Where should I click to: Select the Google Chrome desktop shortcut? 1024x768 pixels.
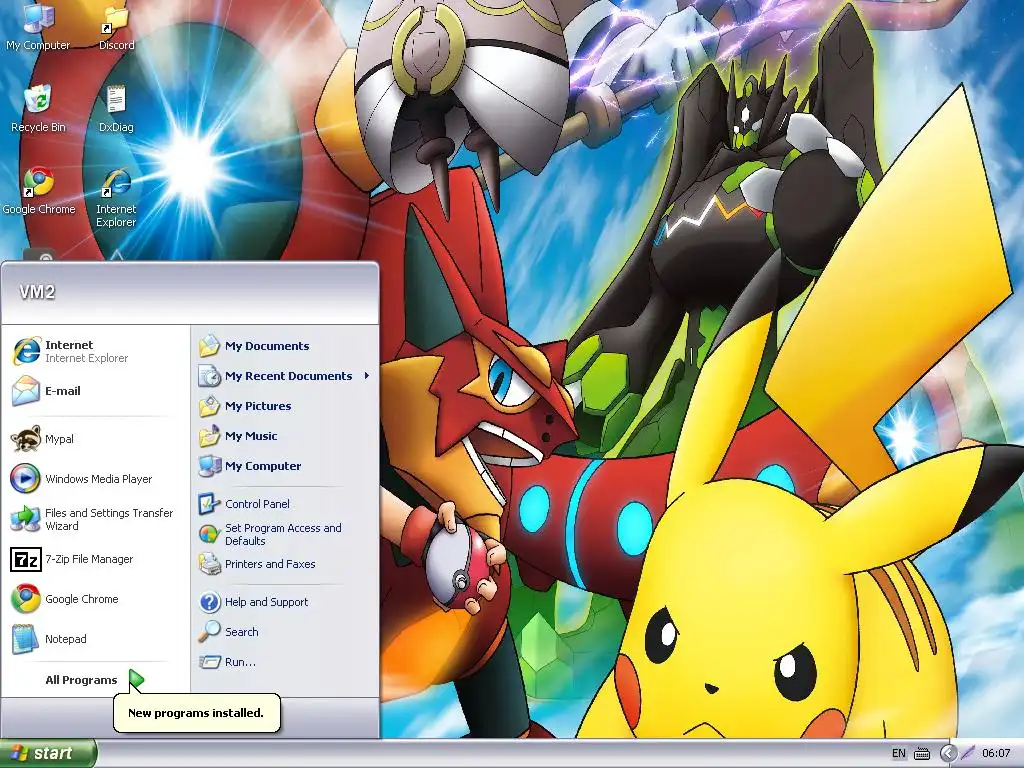point(39,191)
